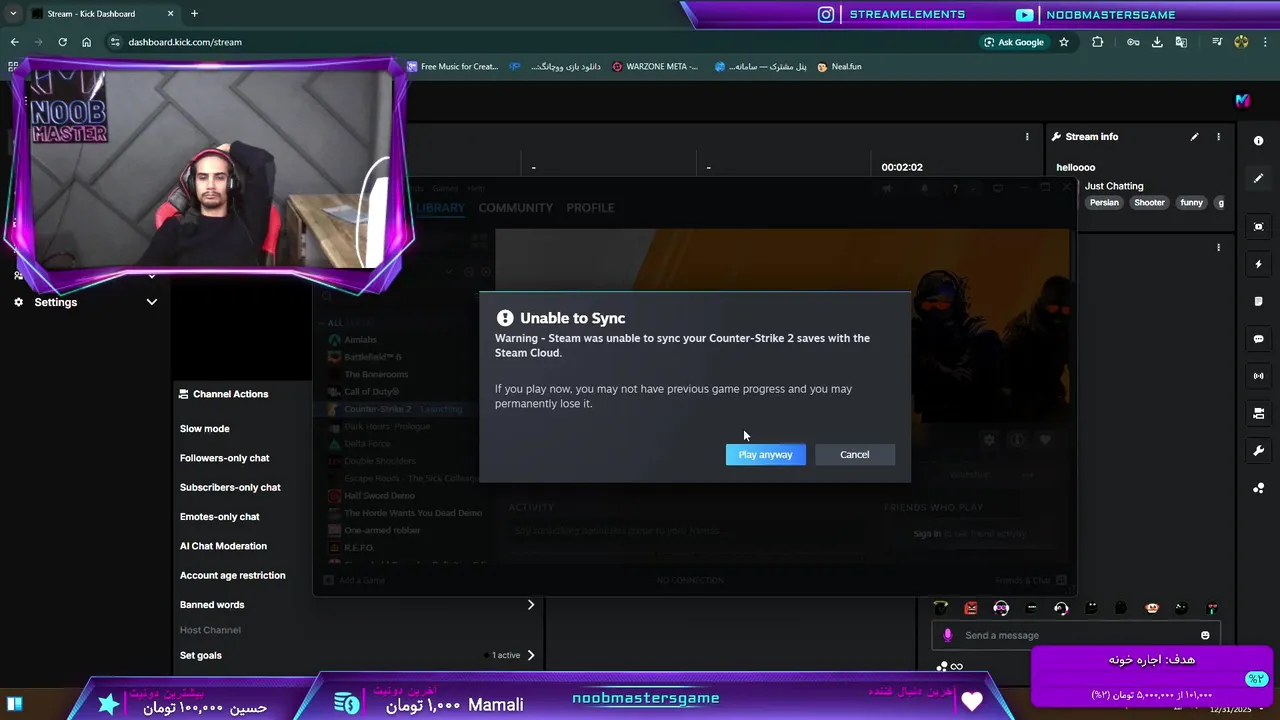1280x720 pixels.
Task: Open the password manager key icon
Action: coord(1133,42)
